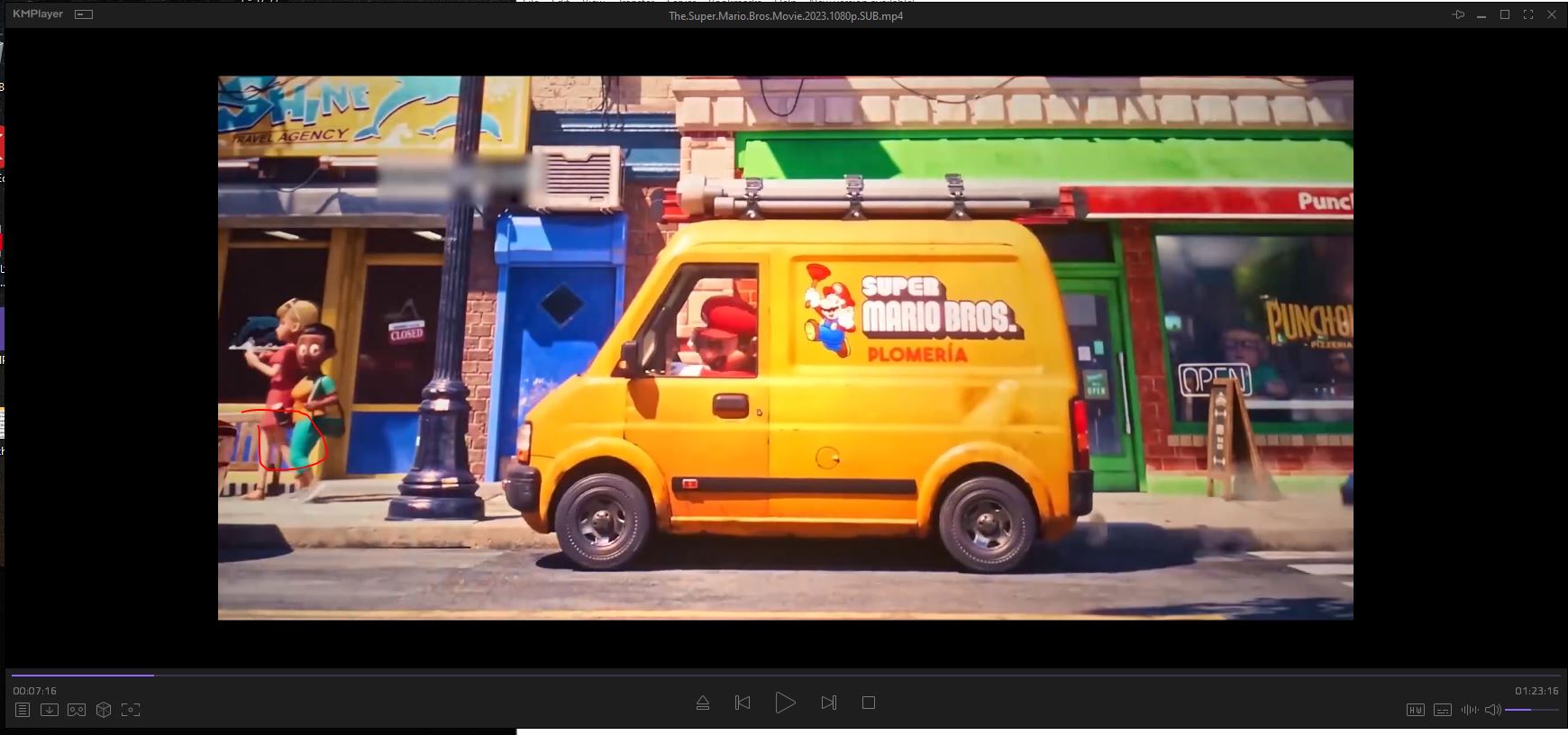Viewport: 1568px width, 735px height.
Task: Skip to the next track
Action: tap(829, 703)
